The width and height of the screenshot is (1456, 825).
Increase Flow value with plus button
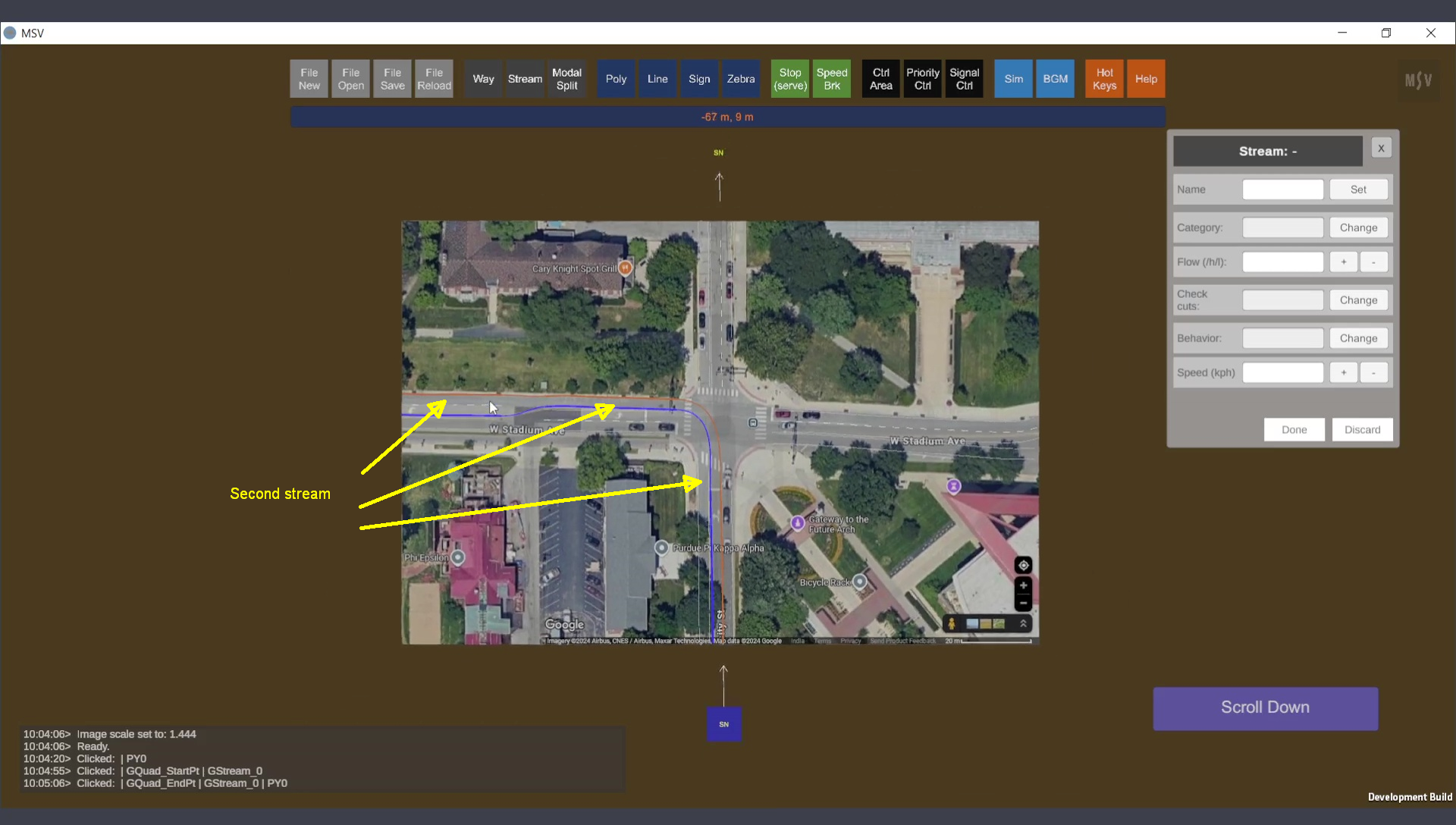tap(1343, 262)
